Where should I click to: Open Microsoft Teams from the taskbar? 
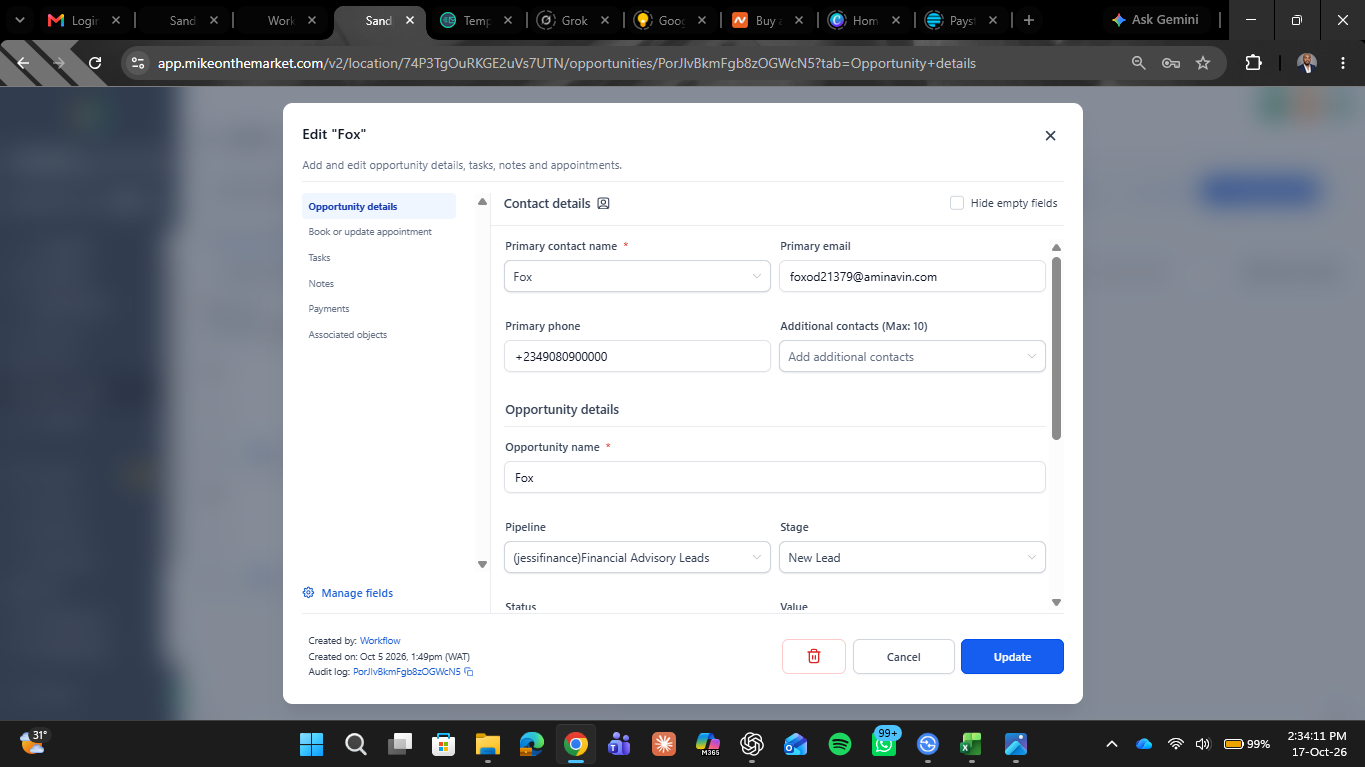point(619,744)
